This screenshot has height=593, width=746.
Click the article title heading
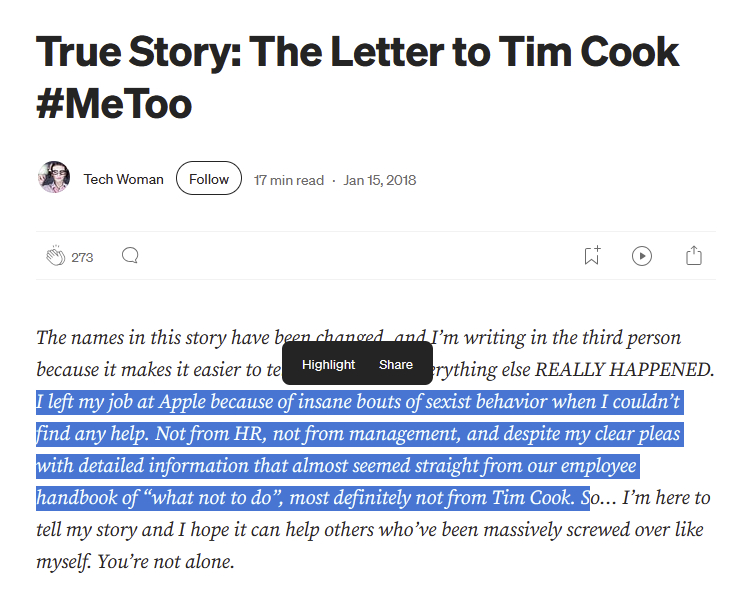[x=357, y=52]
